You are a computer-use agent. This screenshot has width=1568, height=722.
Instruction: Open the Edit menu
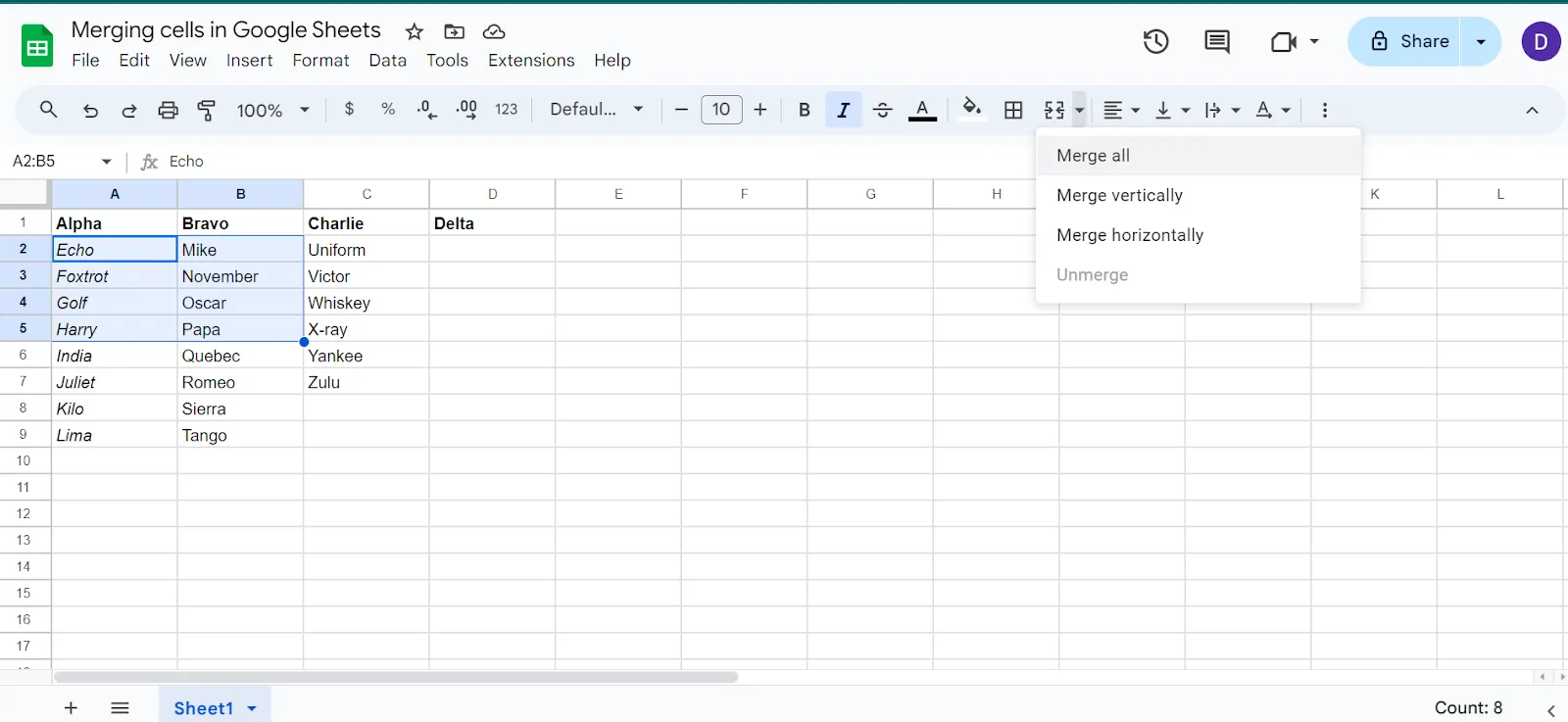coord(134,61)
